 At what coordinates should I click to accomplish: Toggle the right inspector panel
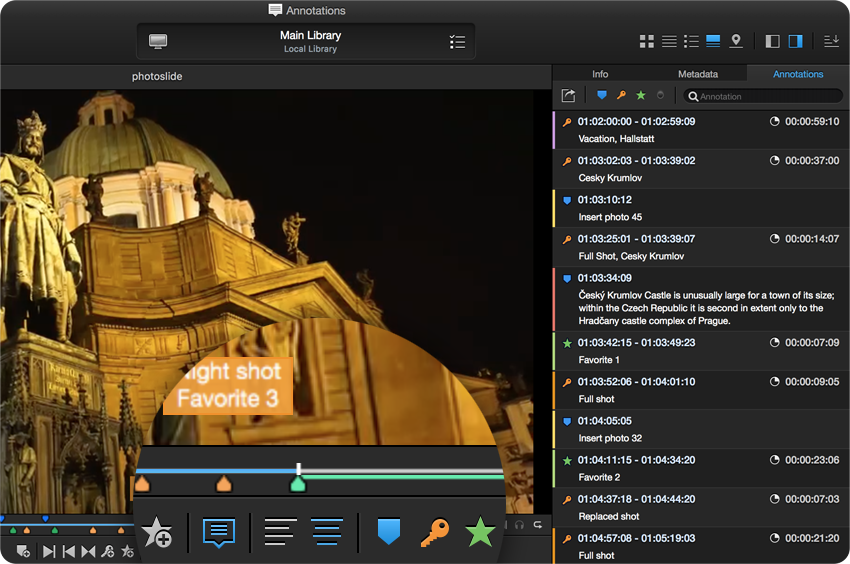coord(795,41)
